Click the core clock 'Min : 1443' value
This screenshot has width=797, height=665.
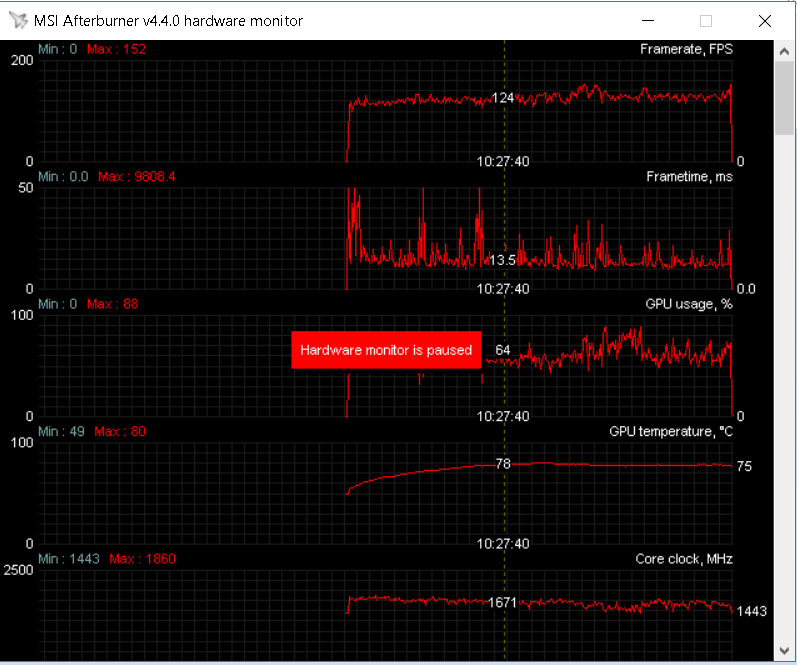tap(69, 559)
